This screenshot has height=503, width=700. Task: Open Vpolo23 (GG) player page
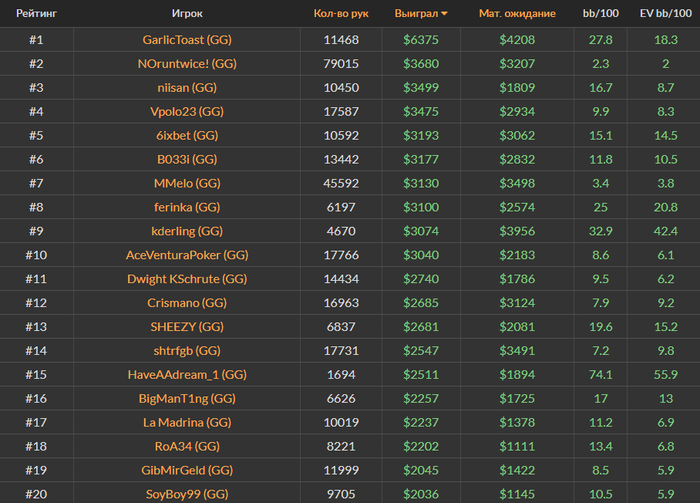187,112
